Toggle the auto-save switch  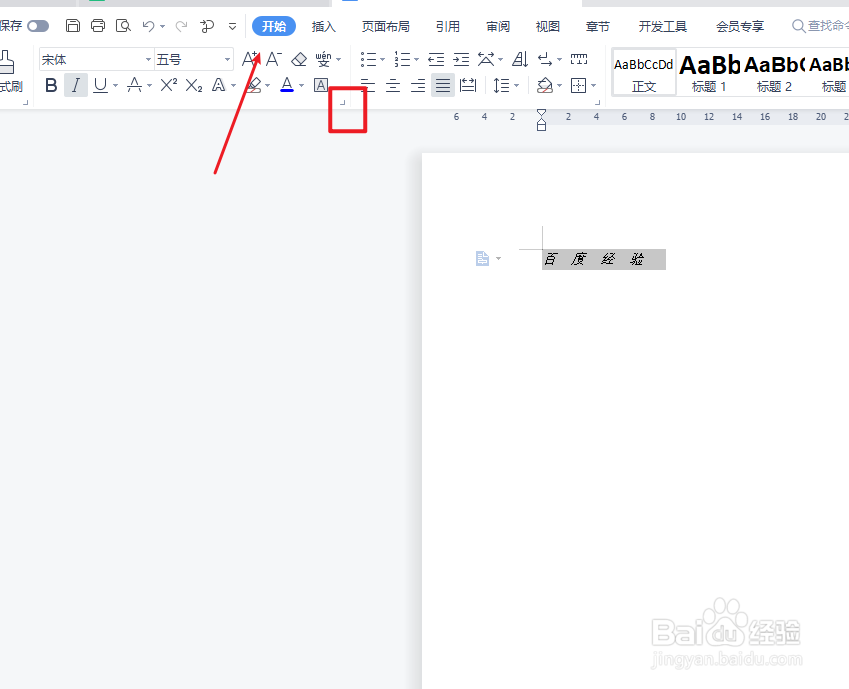tap(38, 26)
